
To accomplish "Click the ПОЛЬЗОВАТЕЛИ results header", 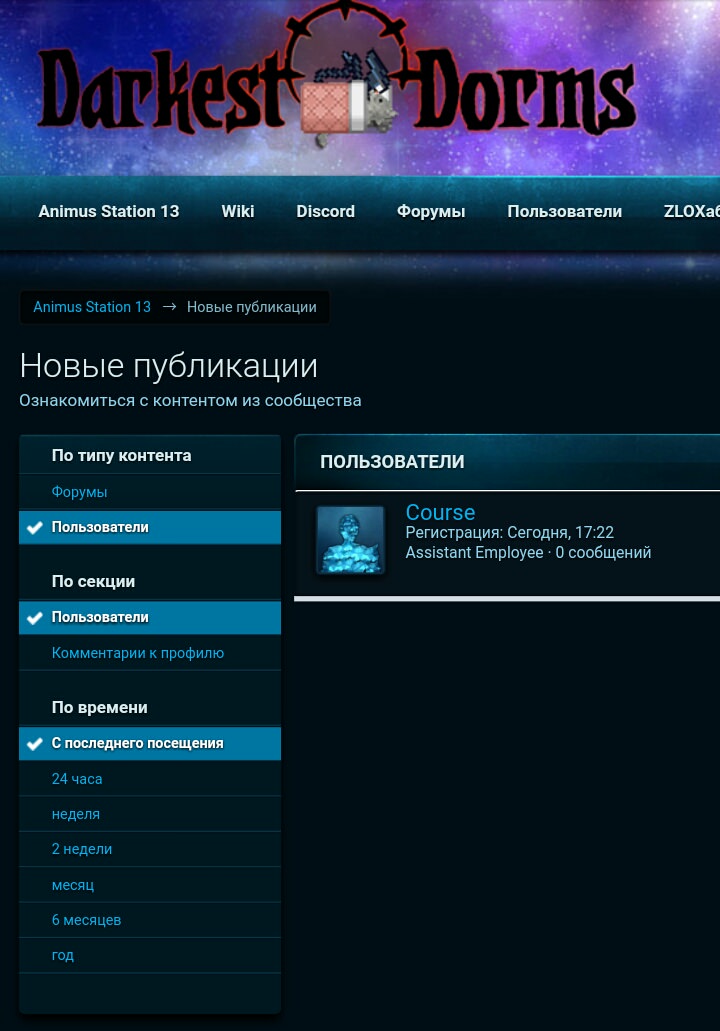I will coord(392,462).
